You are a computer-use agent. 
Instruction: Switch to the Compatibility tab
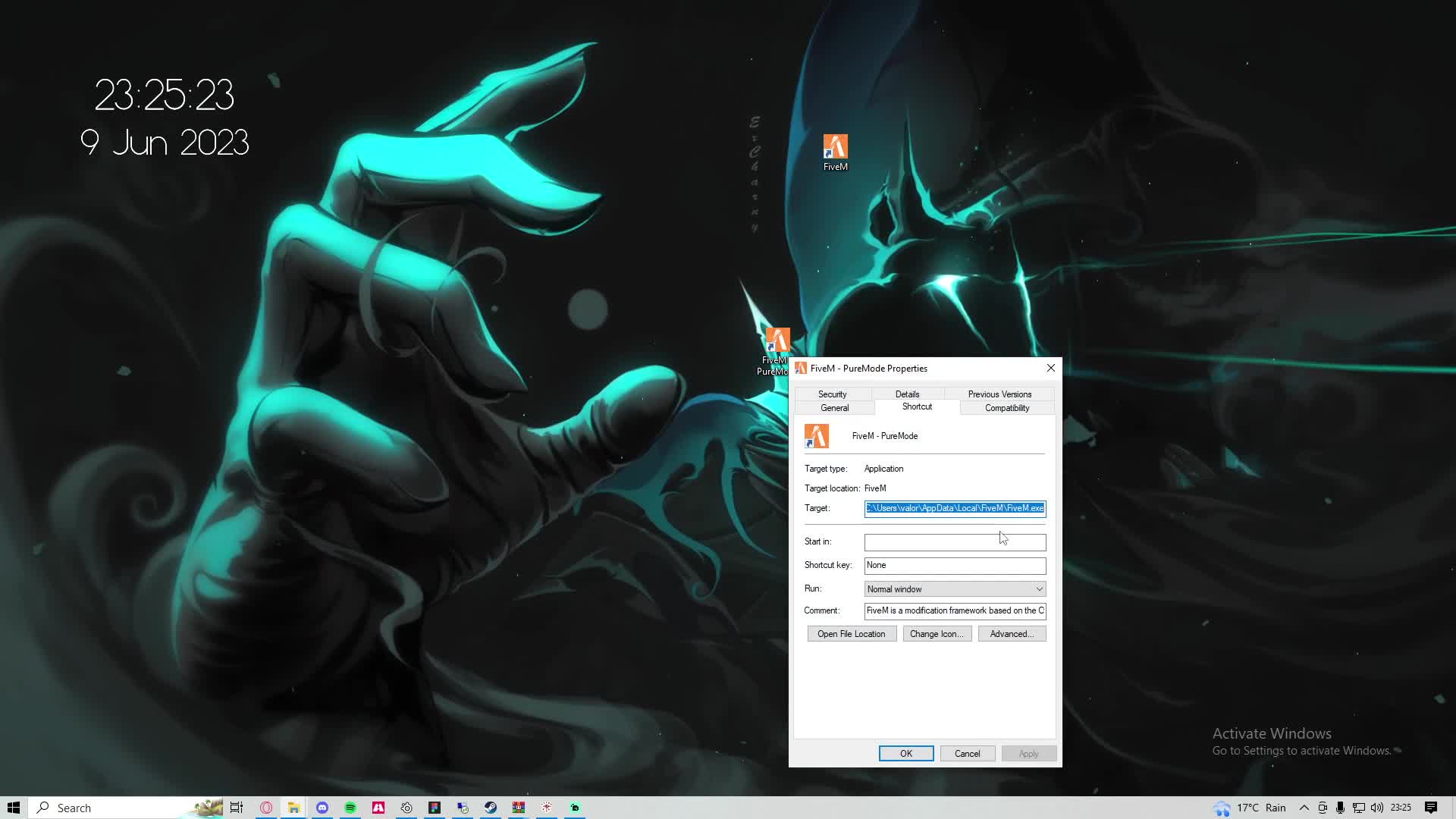pos(1006,408)
